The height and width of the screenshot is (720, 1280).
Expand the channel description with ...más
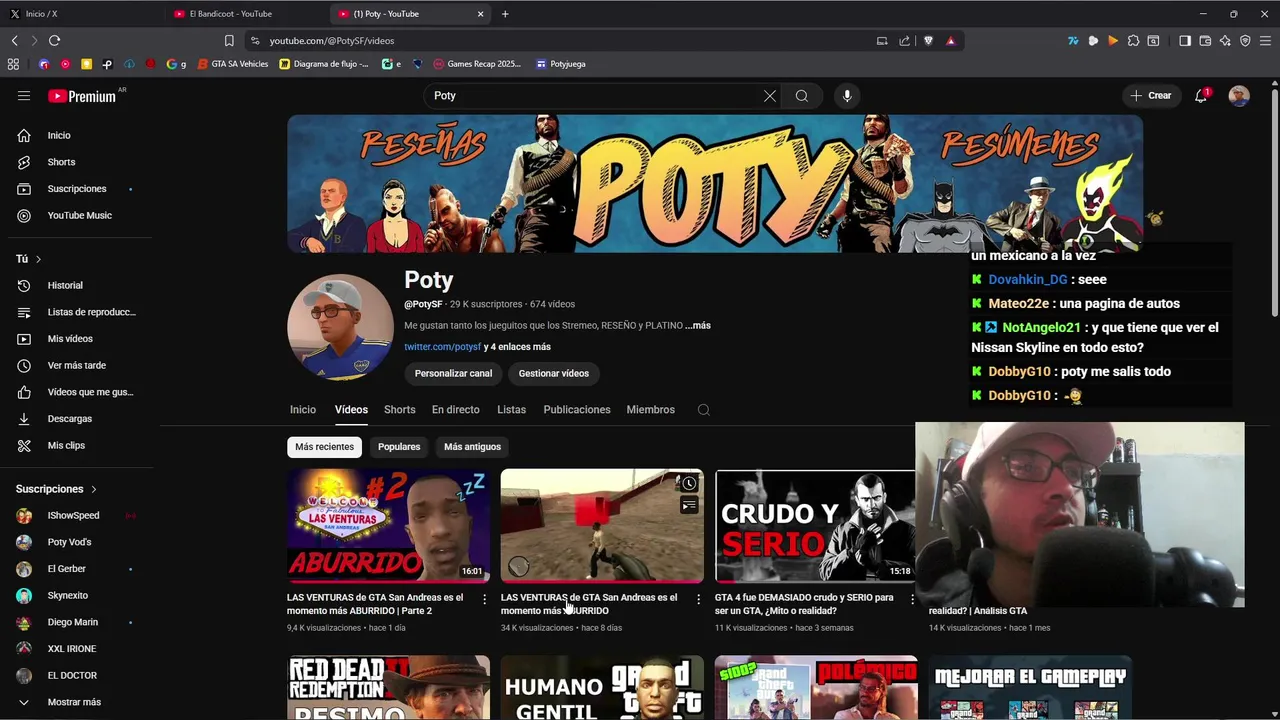[698, 326]
